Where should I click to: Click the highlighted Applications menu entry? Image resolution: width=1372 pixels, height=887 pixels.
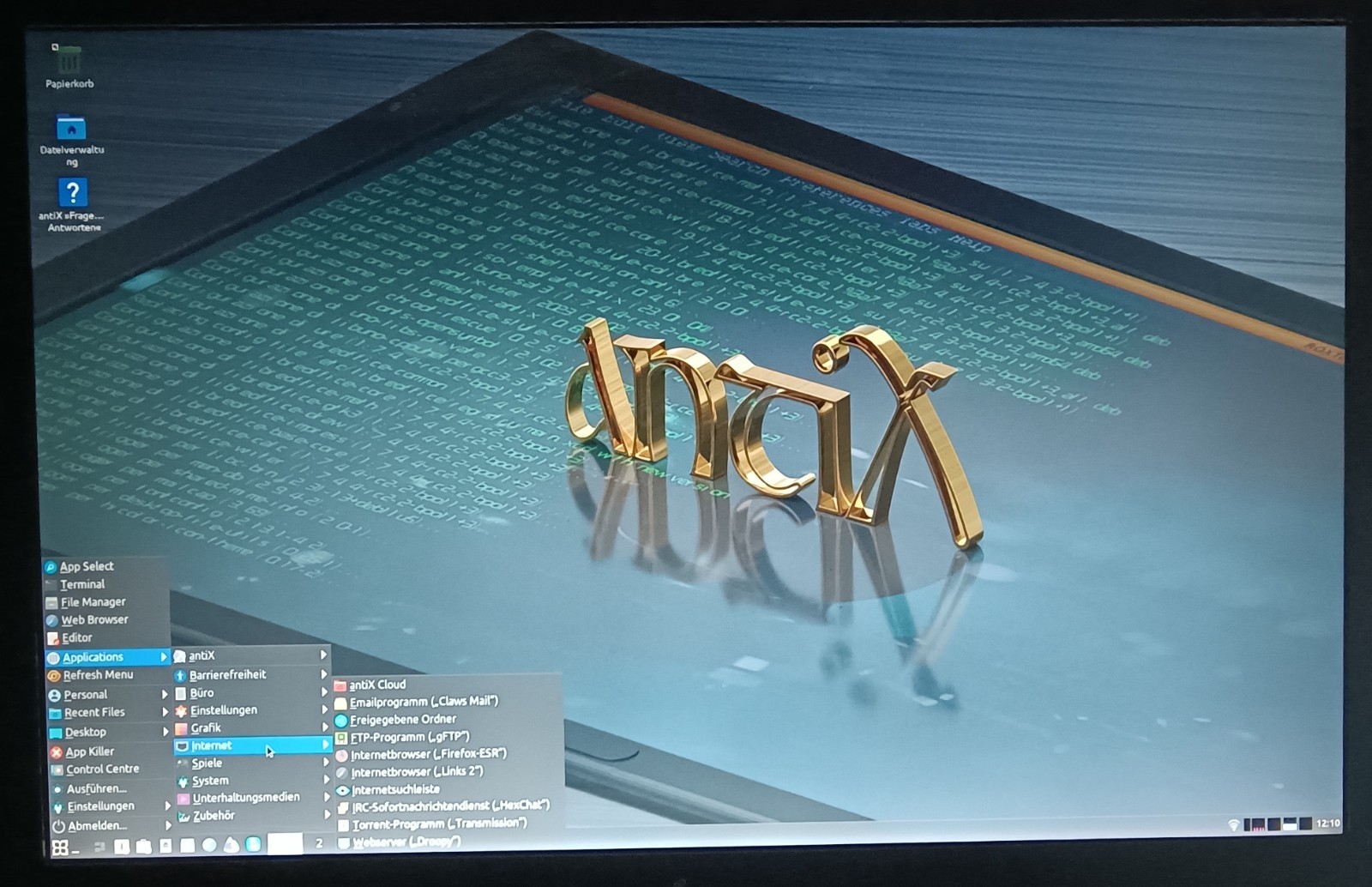point(108,657)
